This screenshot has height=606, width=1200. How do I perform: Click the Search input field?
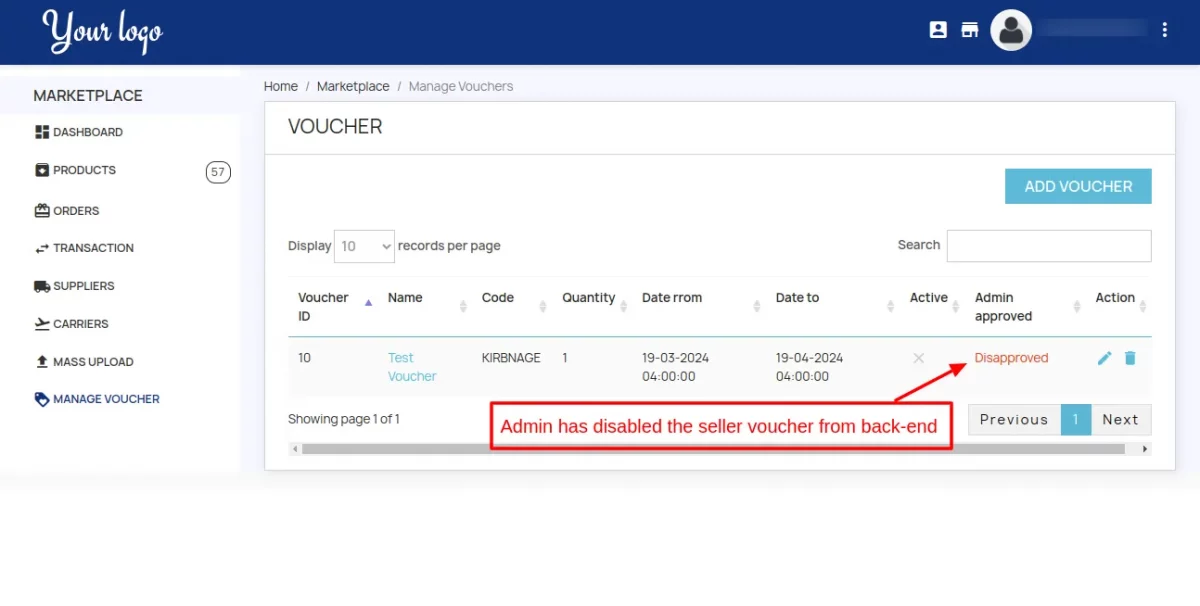(1048, 246)
